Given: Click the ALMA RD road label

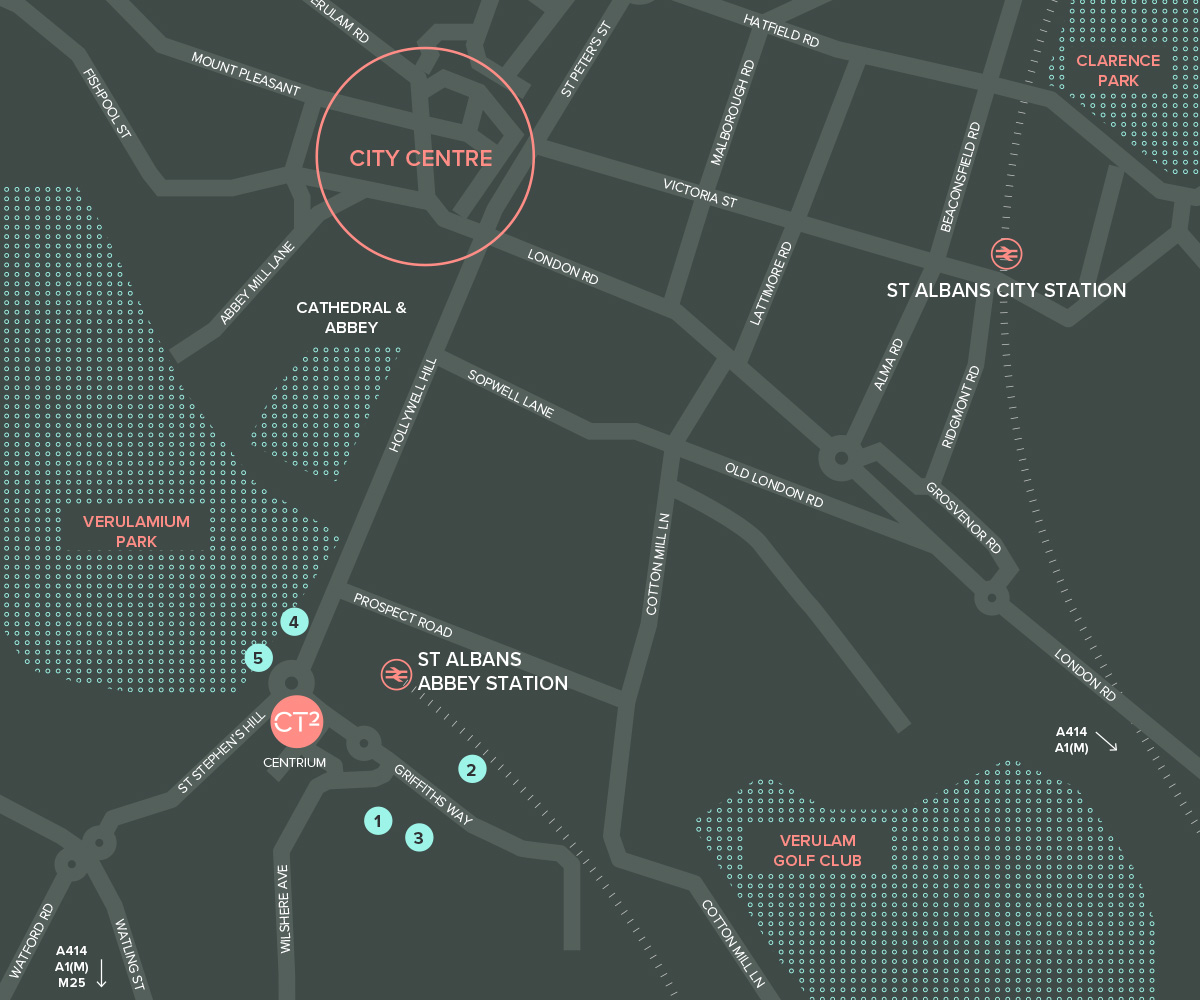Looking at the screenshot, I should coord(888,364).
